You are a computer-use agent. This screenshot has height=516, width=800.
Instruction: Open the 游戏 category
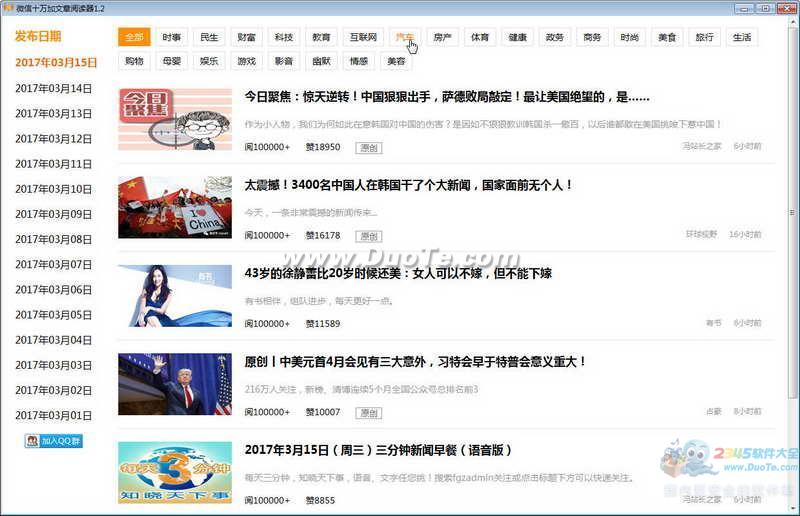(x=246, y=61)
